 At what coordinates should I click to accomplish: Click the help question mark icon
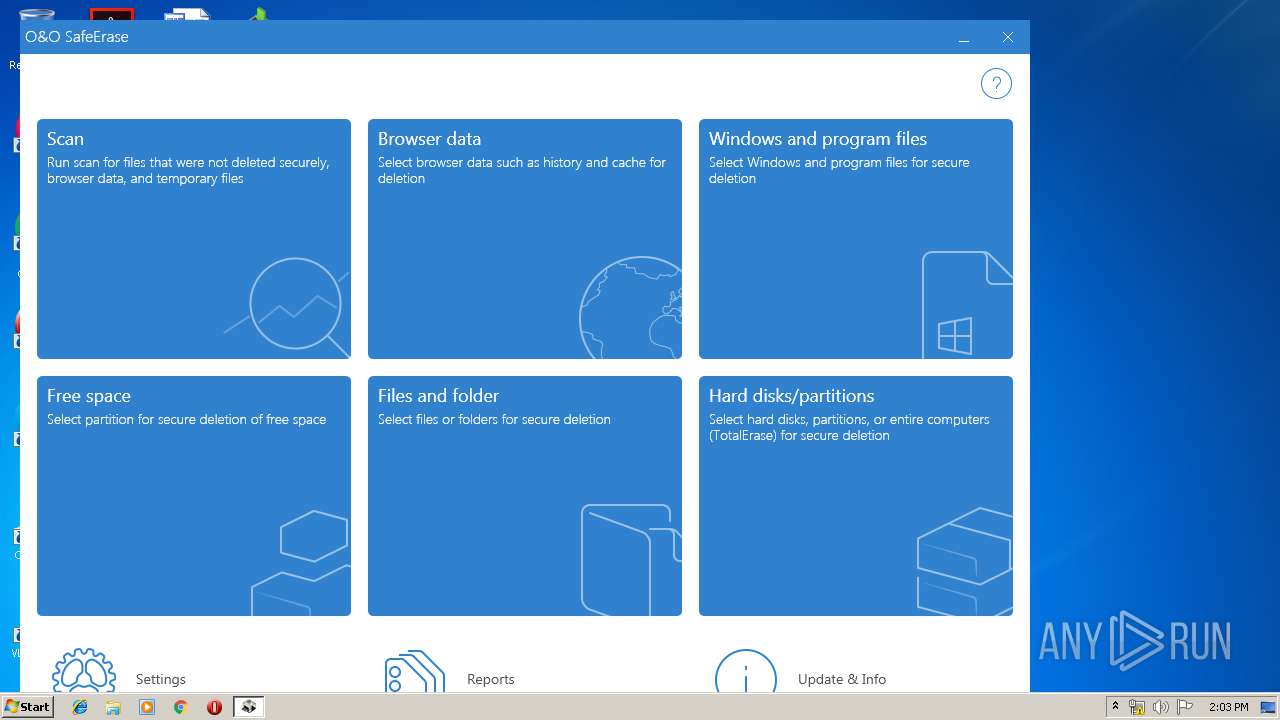(x=996, y=84)
